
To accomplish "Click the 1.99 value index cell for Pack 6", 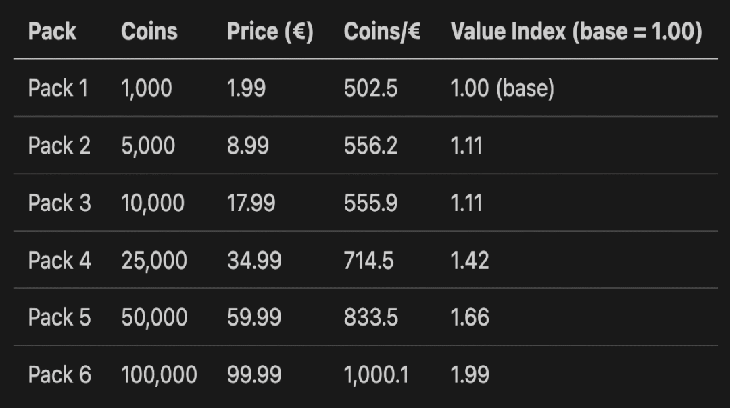I will pos(470,376).
